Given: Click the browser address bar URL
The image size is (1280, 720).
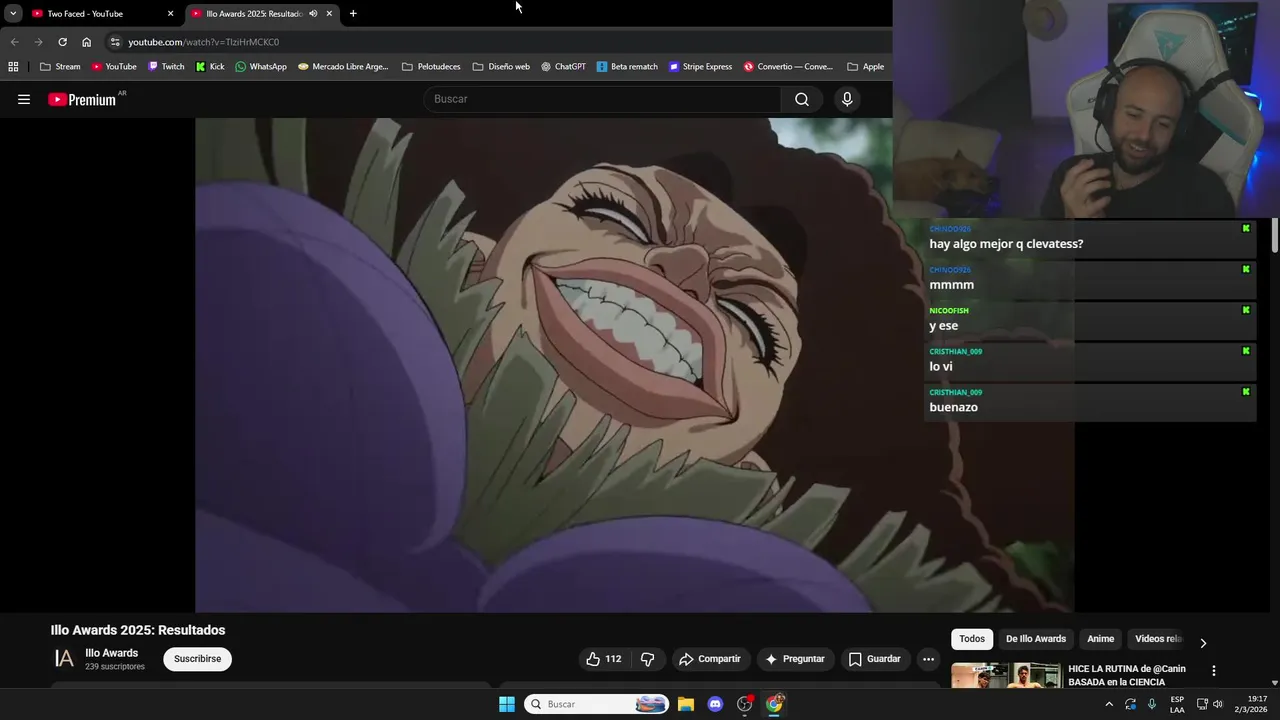Looking at the screenshot, I should click(x=204, y=42).
